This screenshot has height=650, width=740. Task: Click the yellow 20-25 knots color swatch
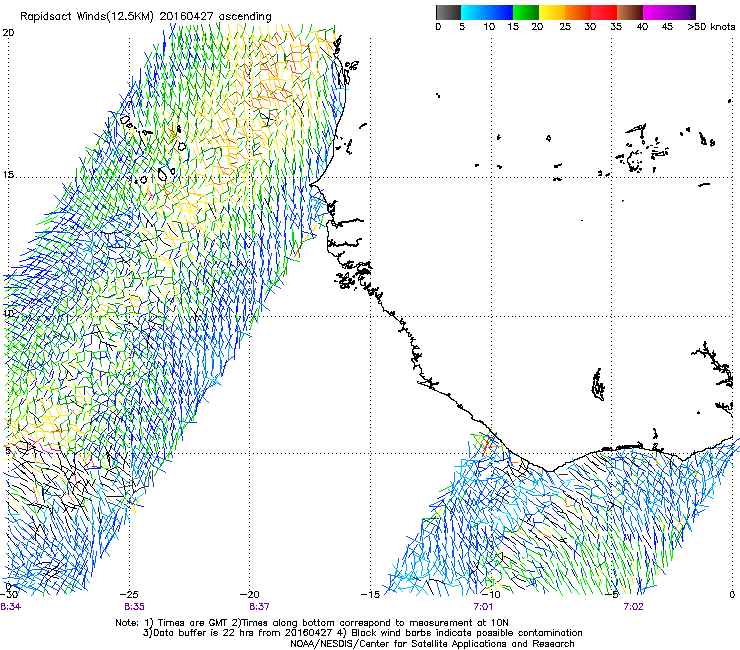[552, 12]
